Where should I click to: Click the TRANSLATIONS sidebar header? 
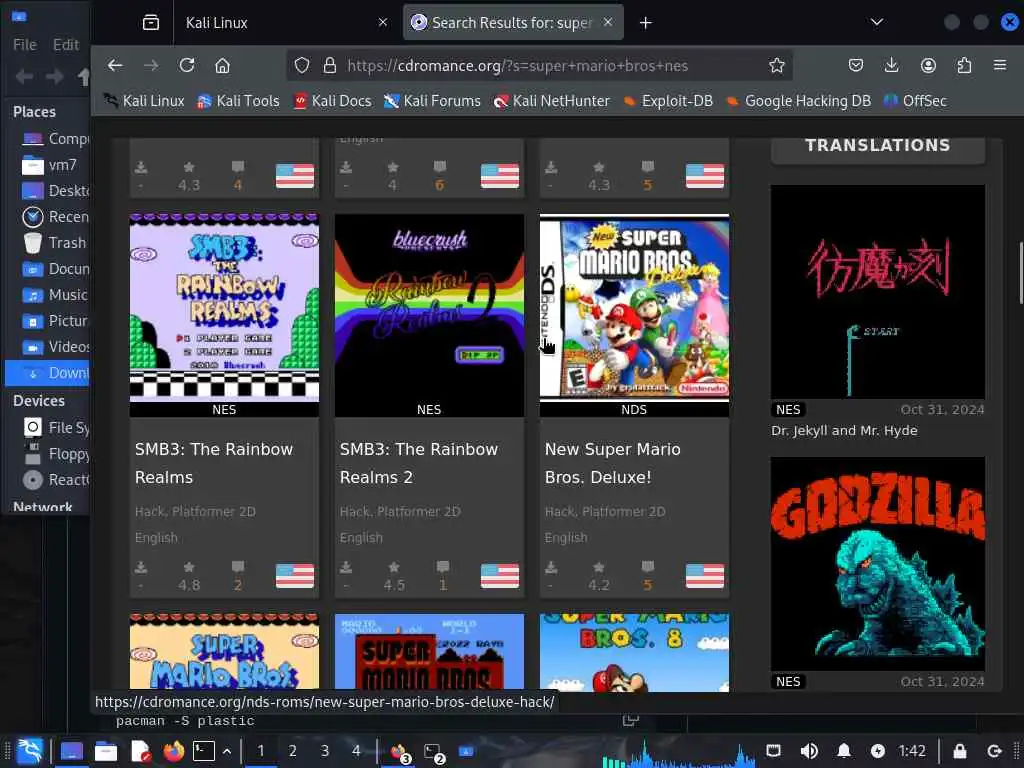(x=877, y=146)
